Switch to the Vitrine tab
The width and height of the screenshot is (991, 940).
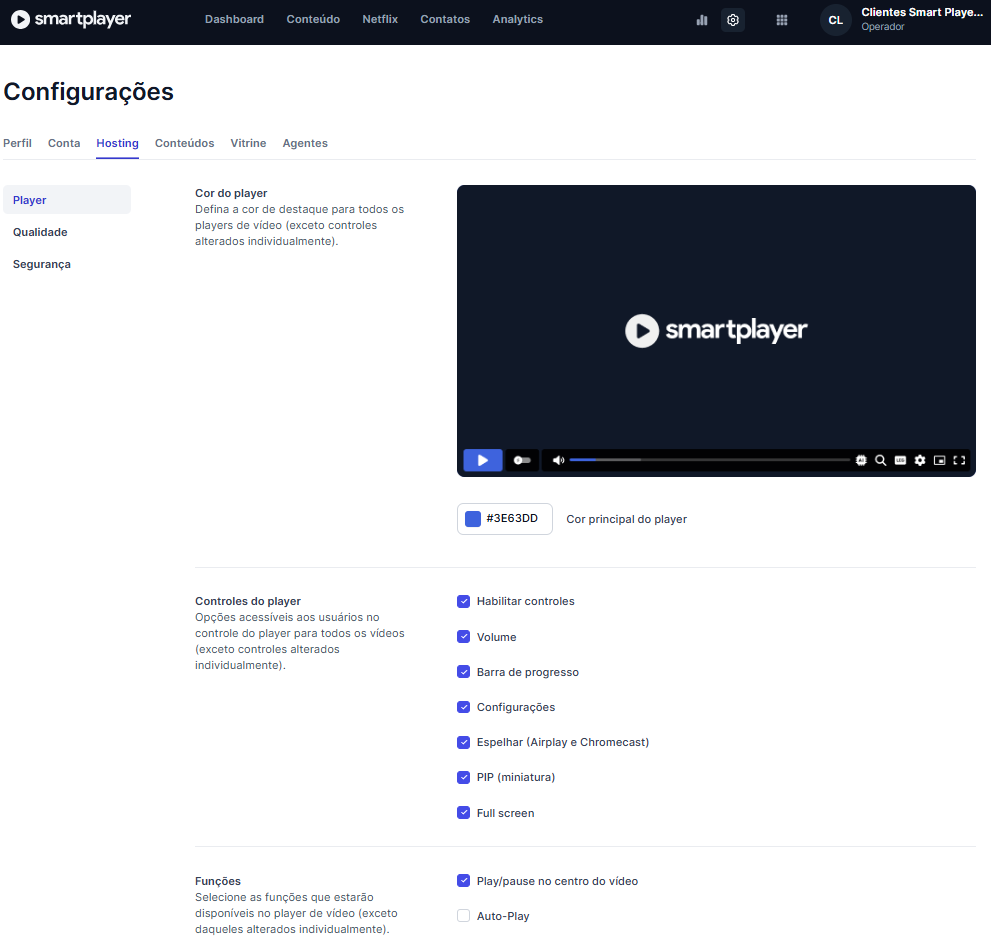(x=248, y=143)
